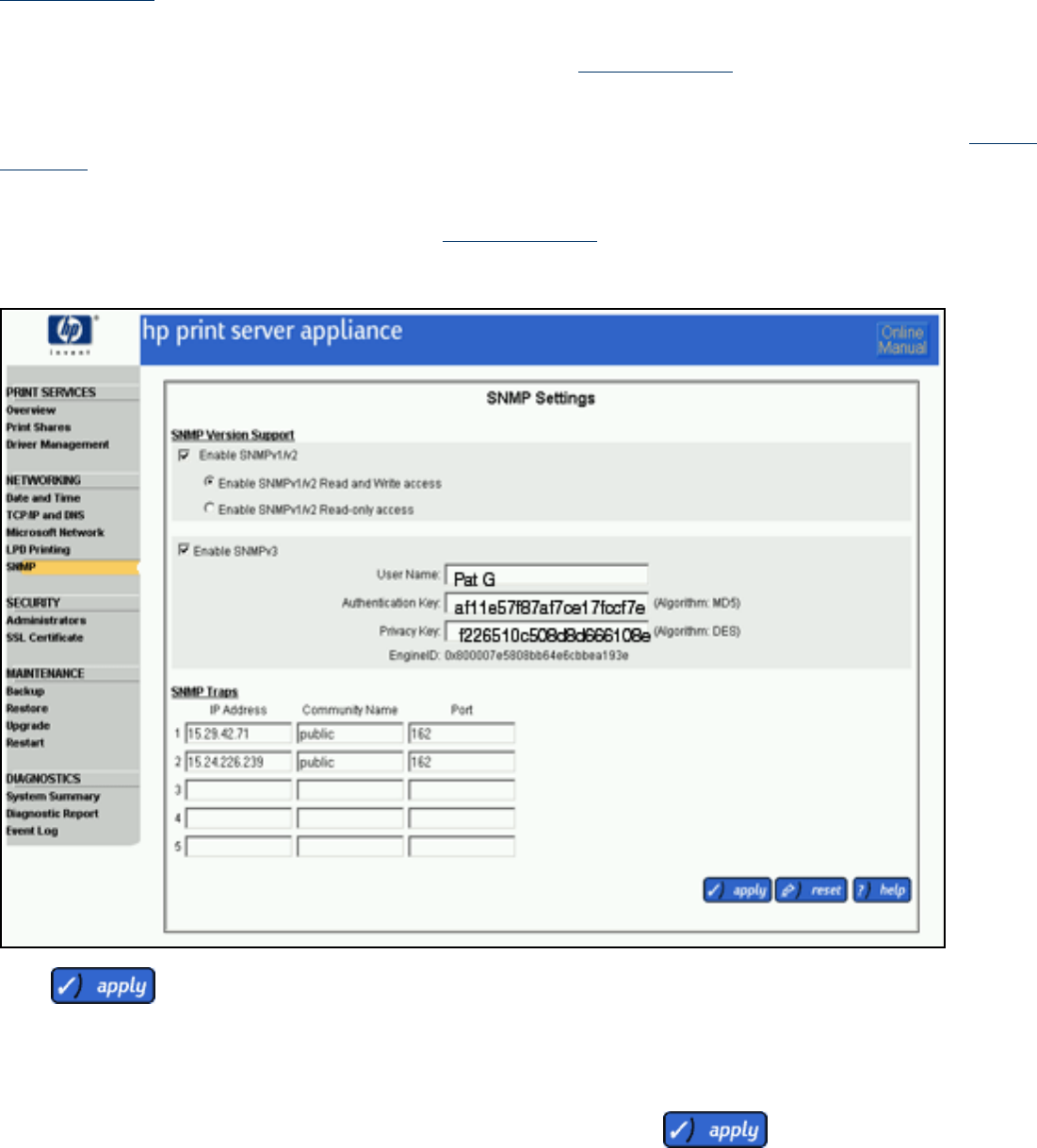Open Restore maintenance page

tap(26, 708)
